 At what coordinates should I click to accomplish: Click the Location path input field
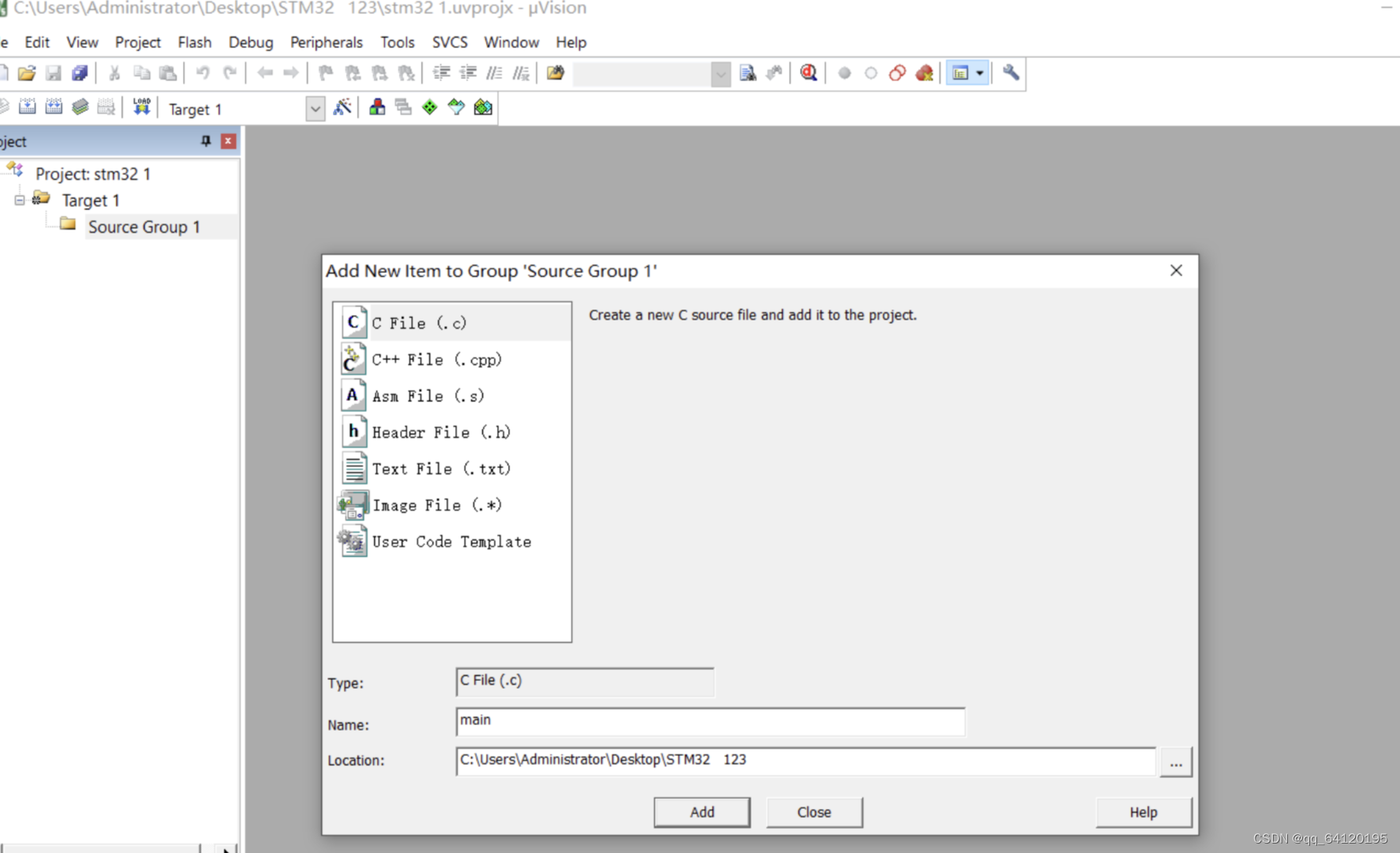coord(805,761)
